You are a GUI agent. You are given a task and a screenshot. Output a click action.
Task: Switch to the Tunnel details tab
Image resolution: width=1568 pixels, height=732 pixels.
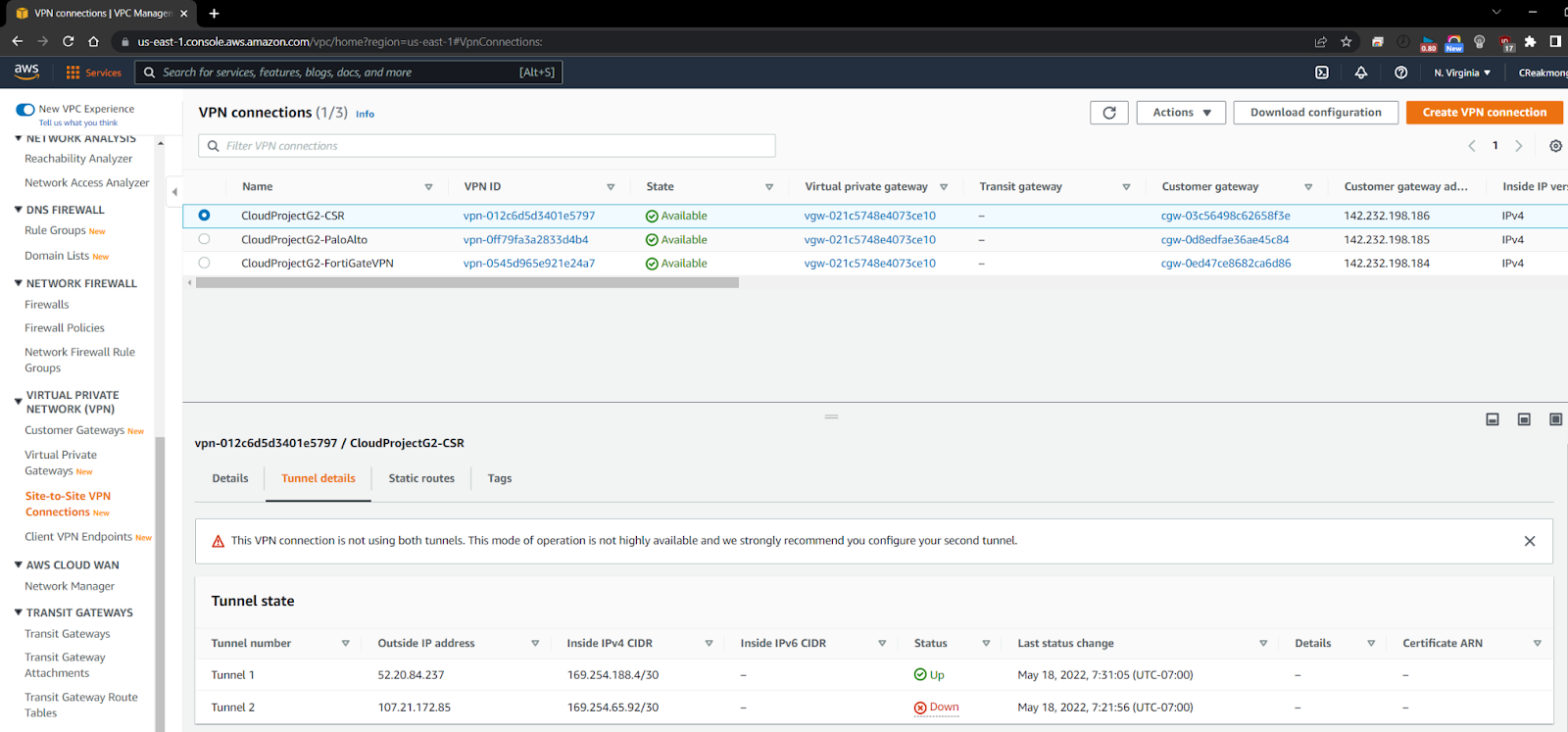click(x=318, y=478)
